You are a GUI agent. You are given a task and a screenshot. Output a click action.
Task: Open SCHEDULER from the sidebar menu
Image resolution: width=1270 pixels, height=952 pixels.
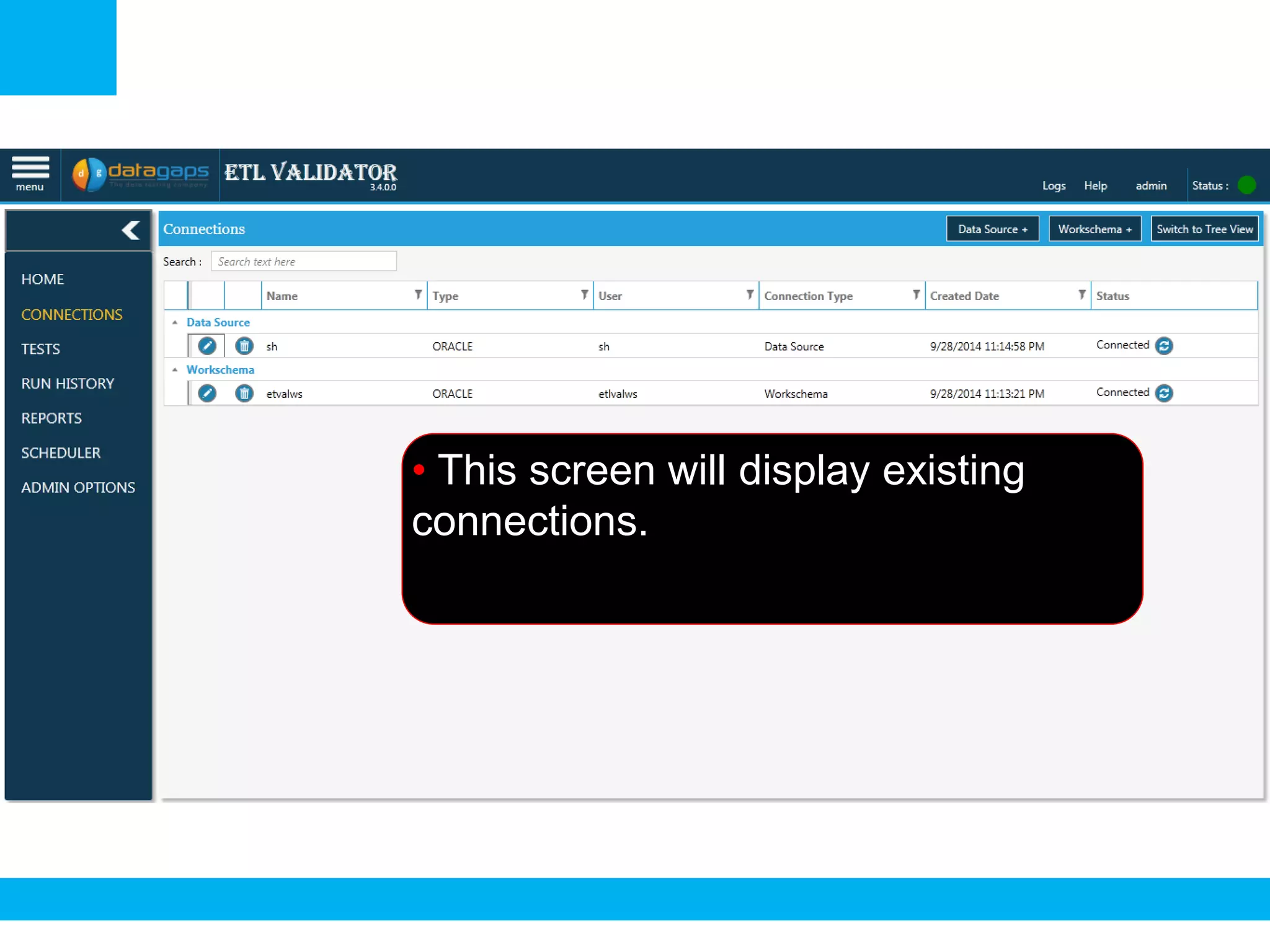(x=61, y=453)
